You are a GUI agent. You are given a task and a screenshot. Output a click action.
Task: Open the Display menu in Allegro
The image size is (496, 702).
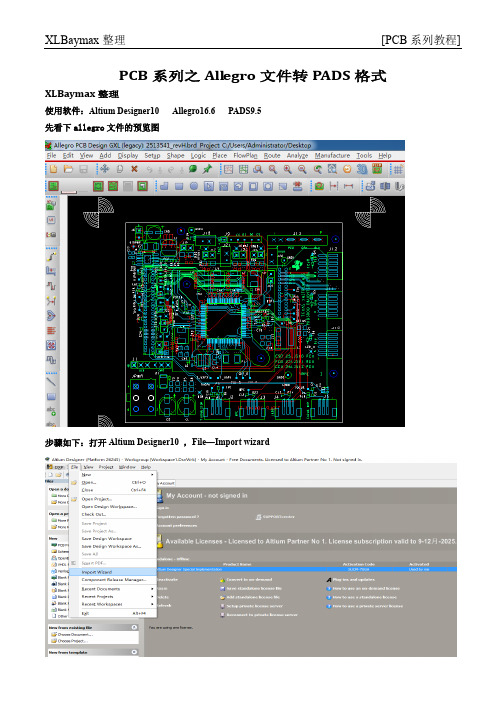(128, 155)
